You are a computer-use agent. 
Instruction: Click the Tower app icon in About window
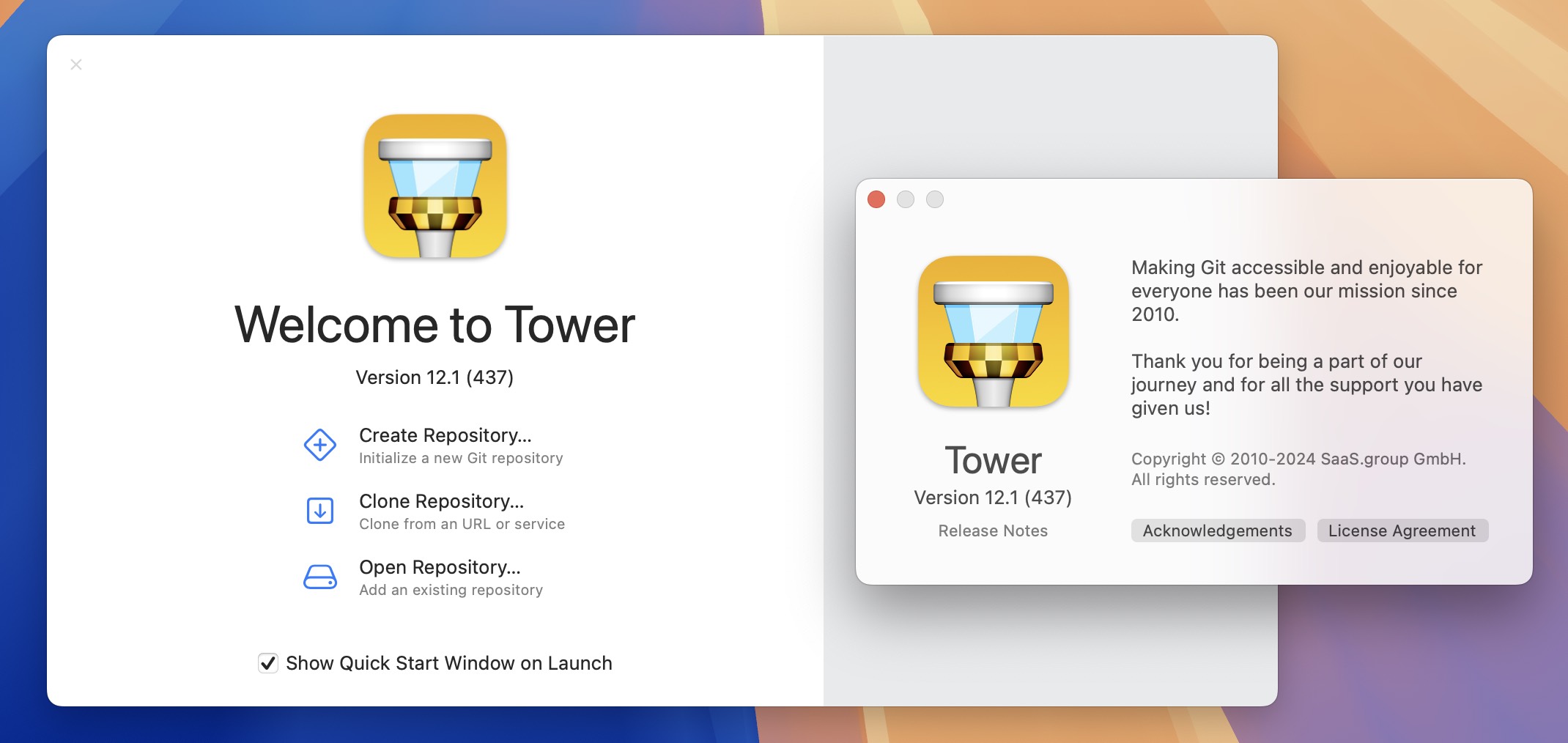pyautogui.click(x=994, y=331)
